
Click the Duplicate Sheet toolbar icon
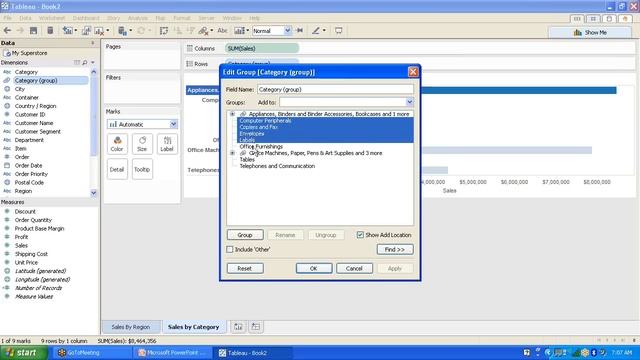click(86, 31)
